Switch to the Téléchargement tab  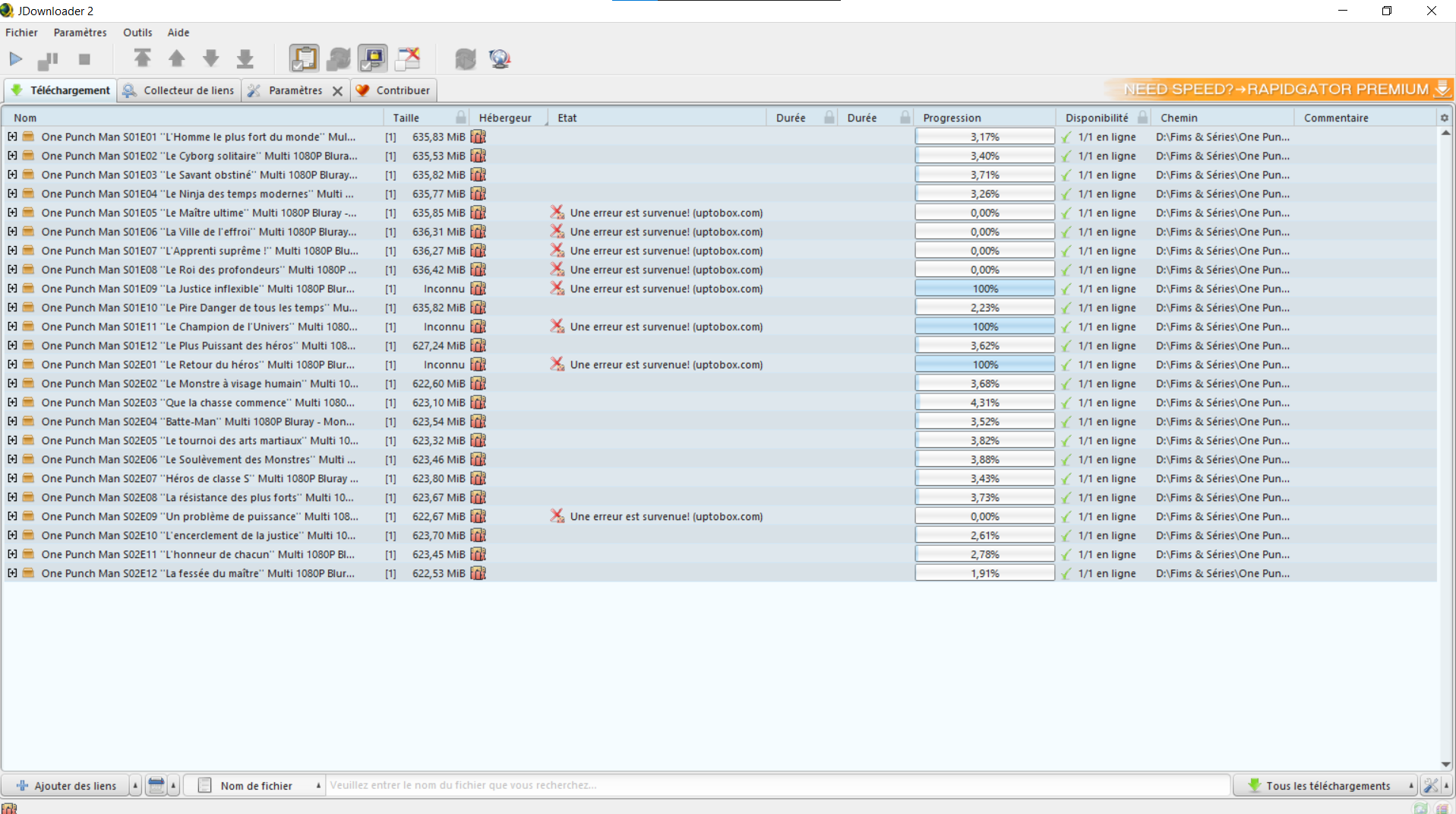60,90
